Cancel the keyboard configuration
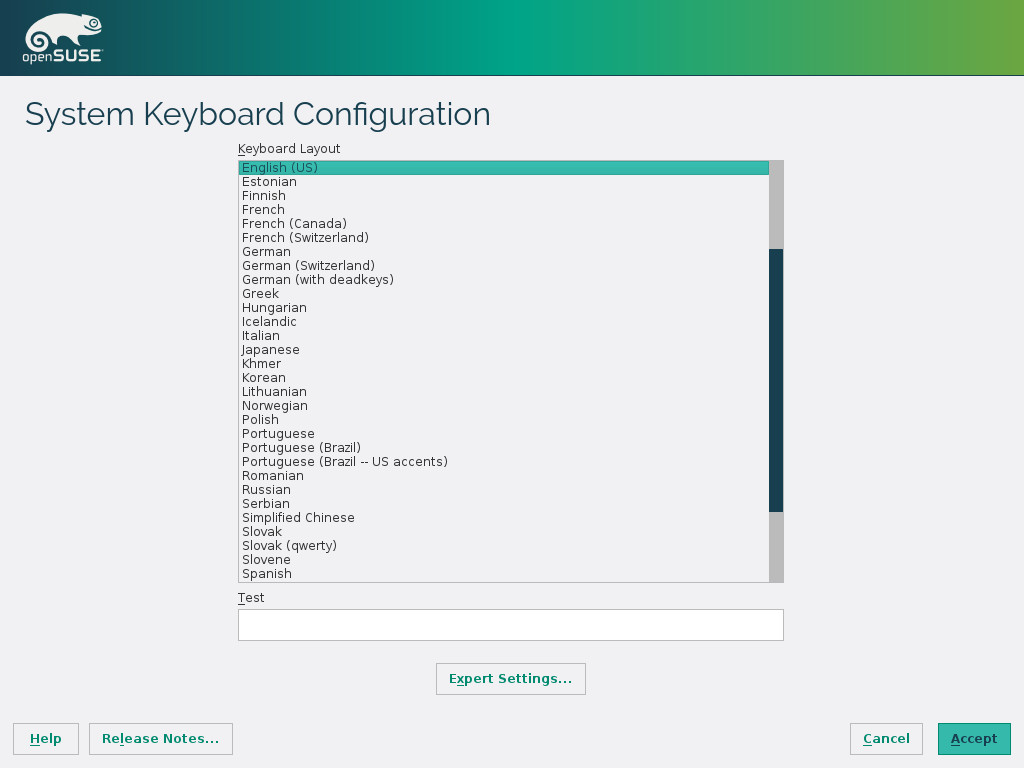This screenshot has height=768, width=1024. (886, 739)
